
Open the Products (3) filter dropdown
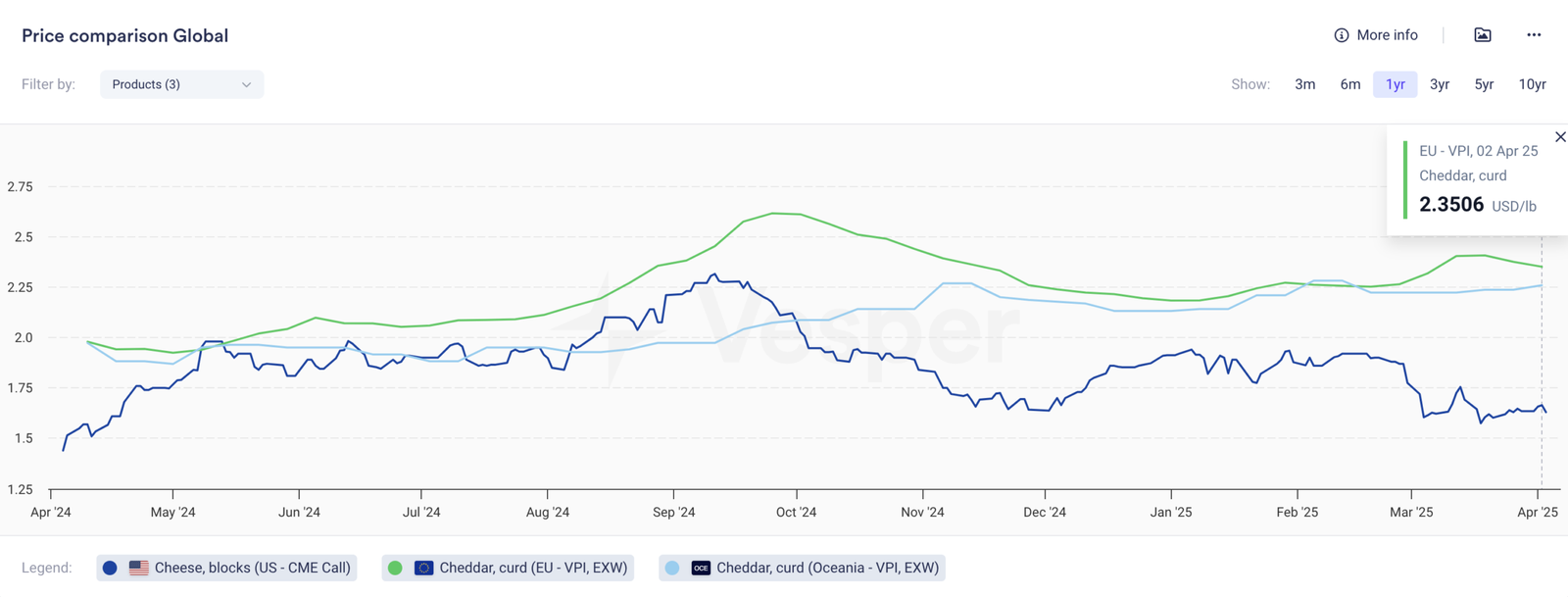click(181, 84)
